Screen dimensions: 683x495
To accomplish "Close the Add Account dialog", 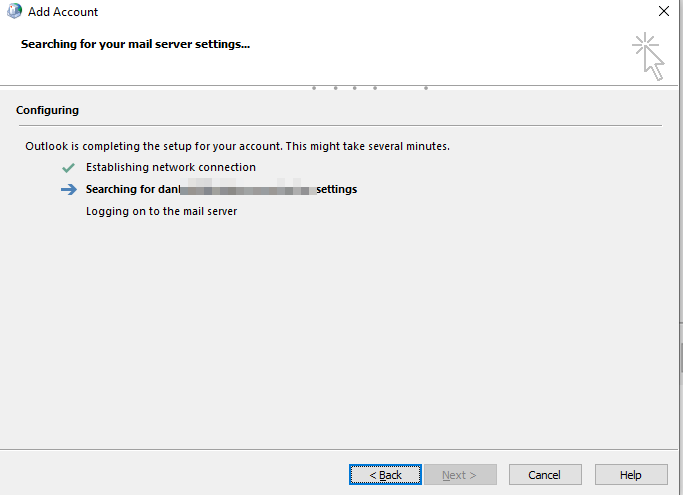I will click(664, 12).
